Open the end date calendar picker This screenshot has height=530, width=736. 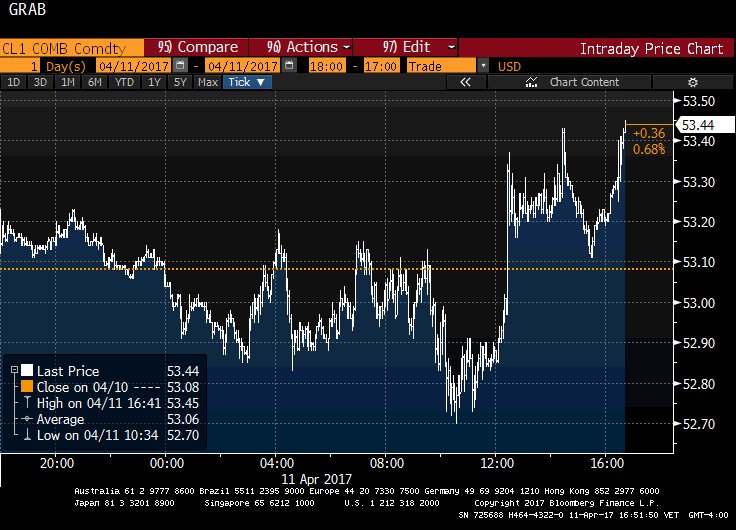pos(289,65)
